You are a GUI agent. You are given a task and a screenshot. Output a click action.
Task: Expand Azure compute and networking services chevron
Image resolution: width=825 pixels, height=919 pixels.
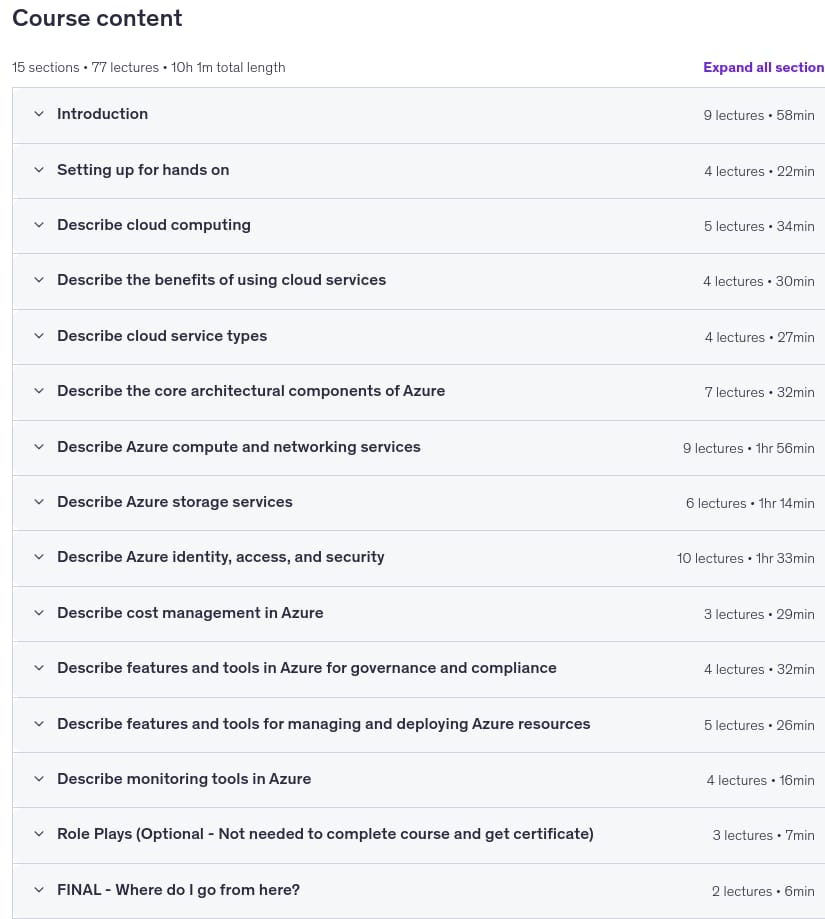(39, 447)
